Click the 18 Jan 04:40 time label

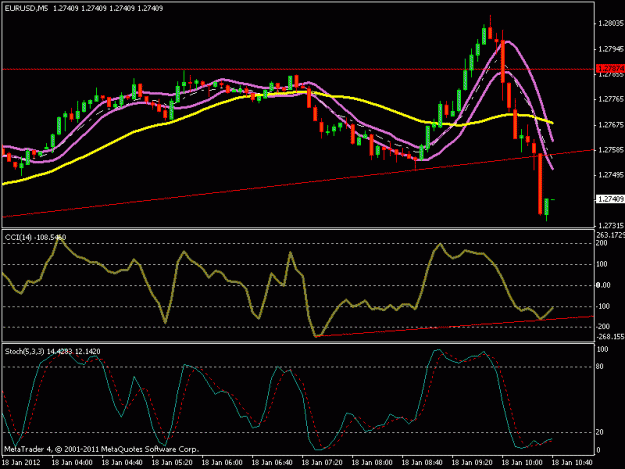pyautogui.click(x=122, y=463)
